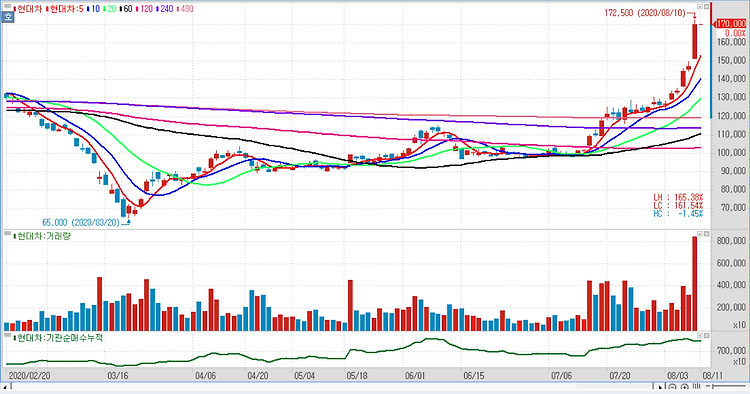Minimize the price chart pane
Image resolution: width=750 pixels, height=394 pixels.
[700, 7]
